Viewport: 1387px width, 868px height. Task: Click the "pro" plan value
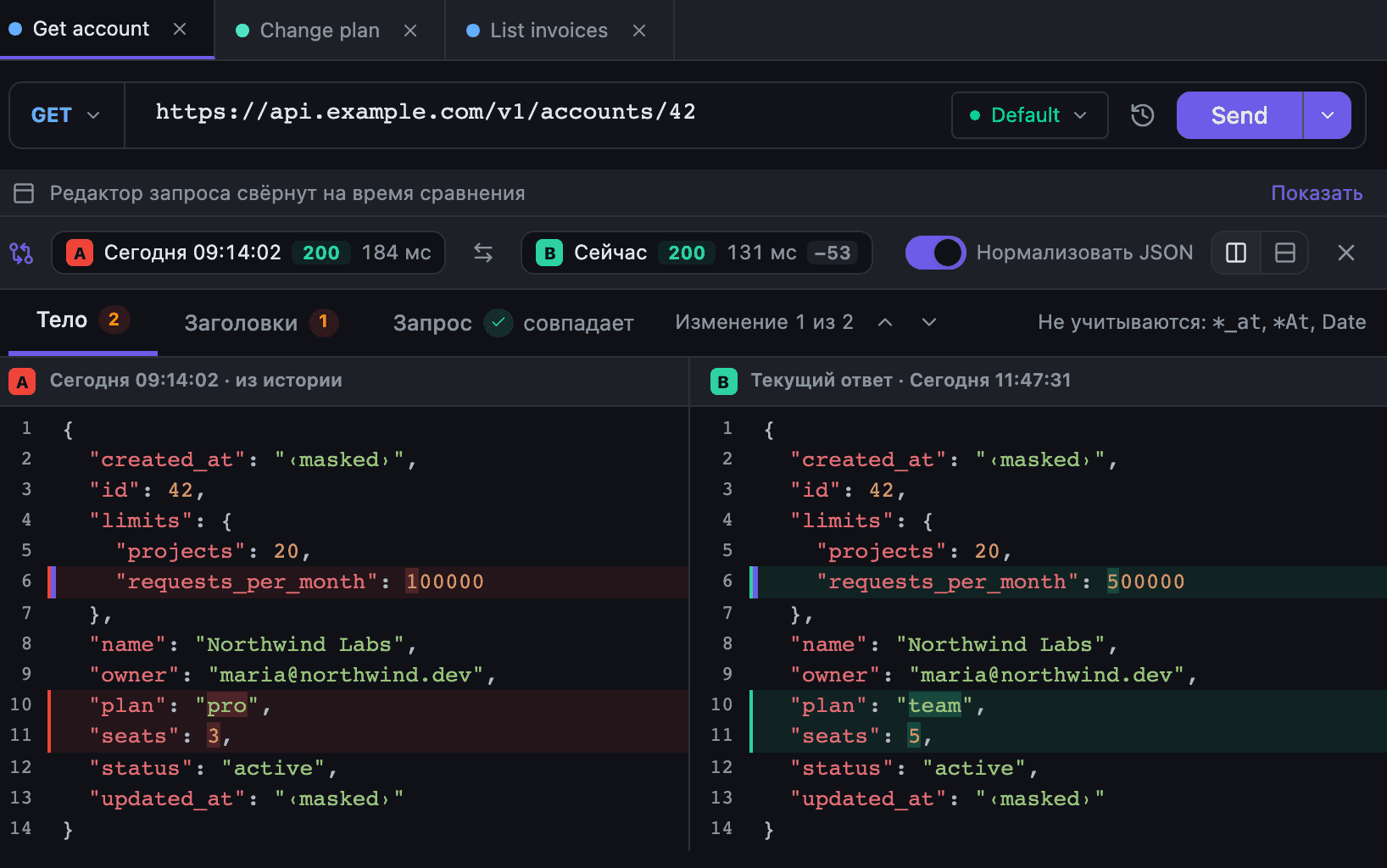[226, 705]
